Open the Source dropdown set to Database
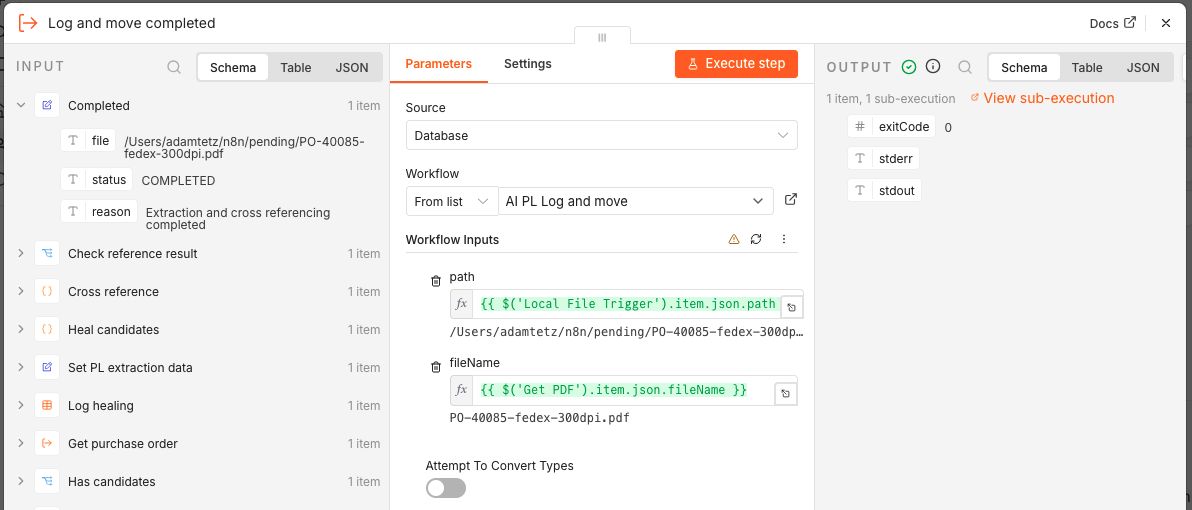This screenshot has width=1192, height=510. pyautogui.click(x=601, y=135)
